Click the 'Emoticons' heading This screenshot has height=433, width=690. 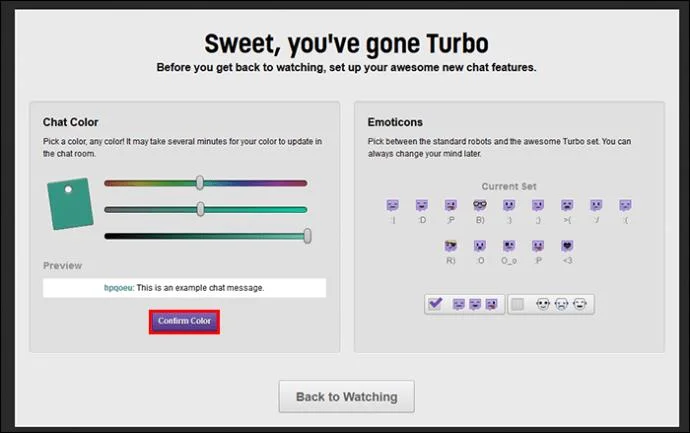point(395,122)
